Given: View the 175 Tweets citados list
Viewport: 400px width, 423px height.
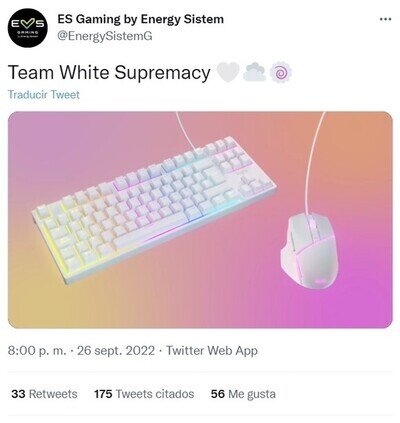Looking at the screenshot, I should pyautogui.click(x=144, y=394).
